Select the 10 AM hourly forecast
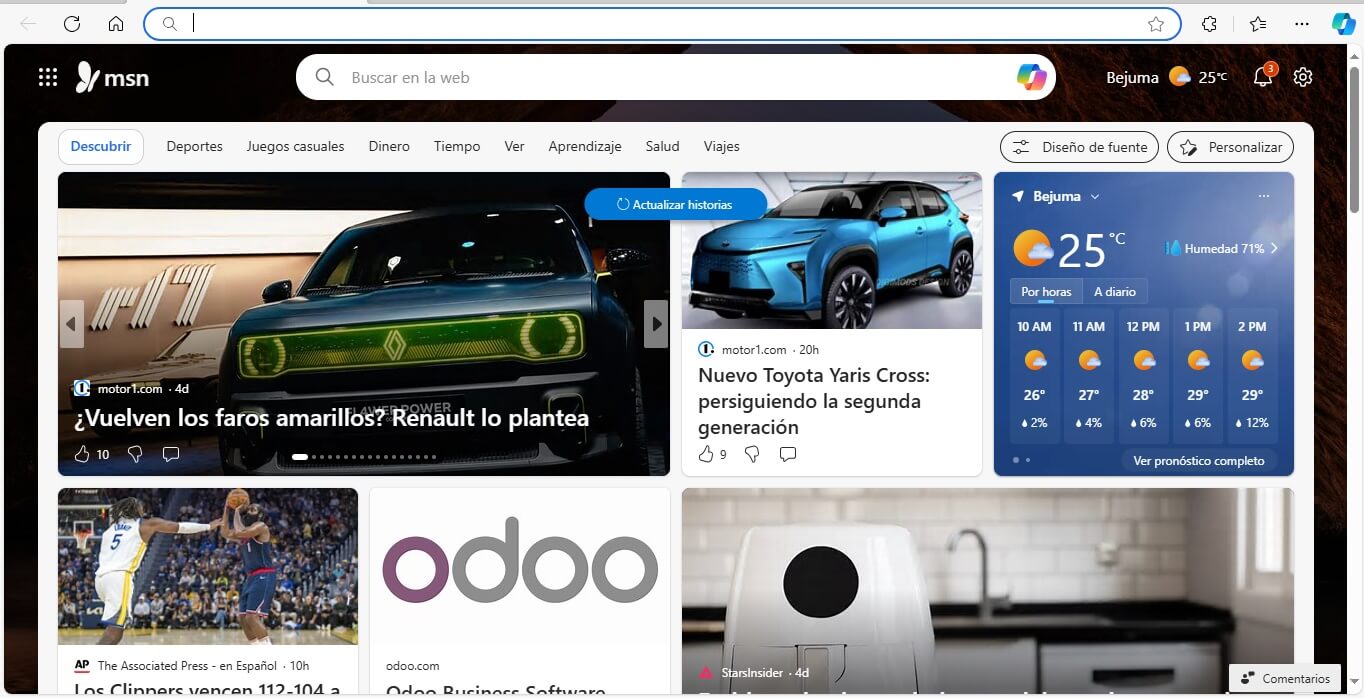Screen dimensions: 1364x698 tap(1035, 376)
